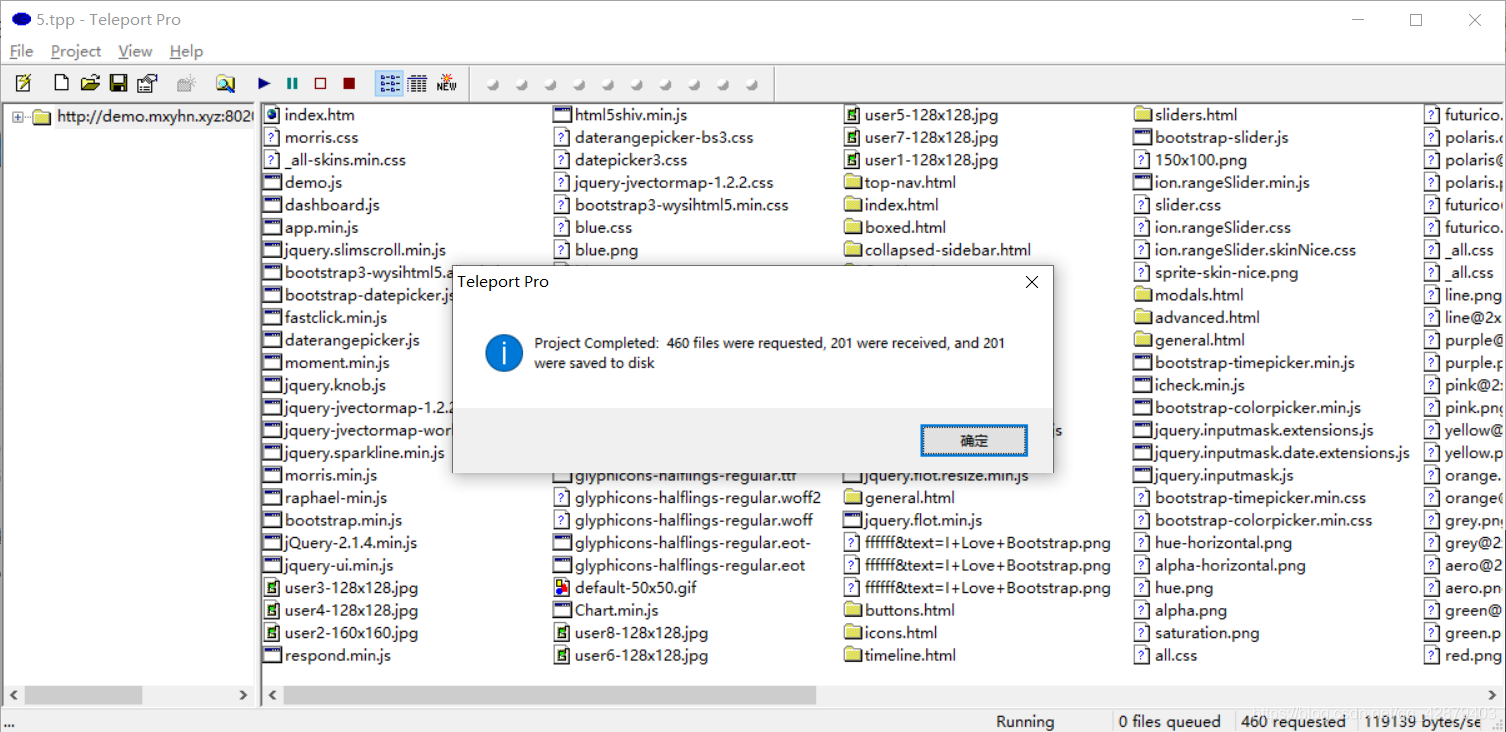Open the Help menu
This screenshot has height=732, width=1506.
click(x=186, y=51)
